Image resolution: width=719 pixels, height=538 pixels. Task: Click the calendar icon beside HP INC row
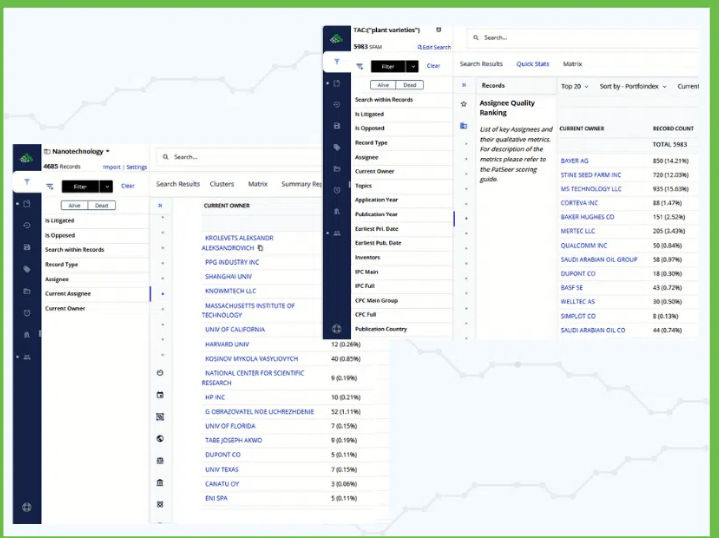point(160,395)
